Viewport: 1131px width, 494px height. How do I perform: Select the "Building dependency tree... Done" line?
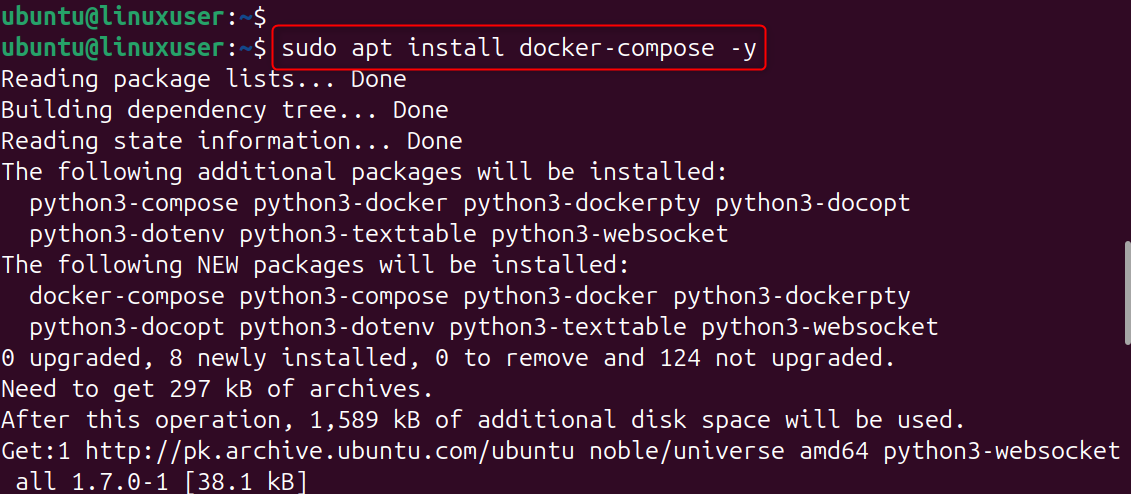pos(224,109)
